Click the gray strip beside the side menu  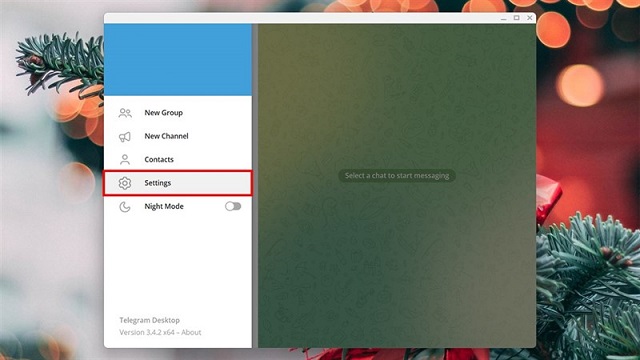(255, 186)
